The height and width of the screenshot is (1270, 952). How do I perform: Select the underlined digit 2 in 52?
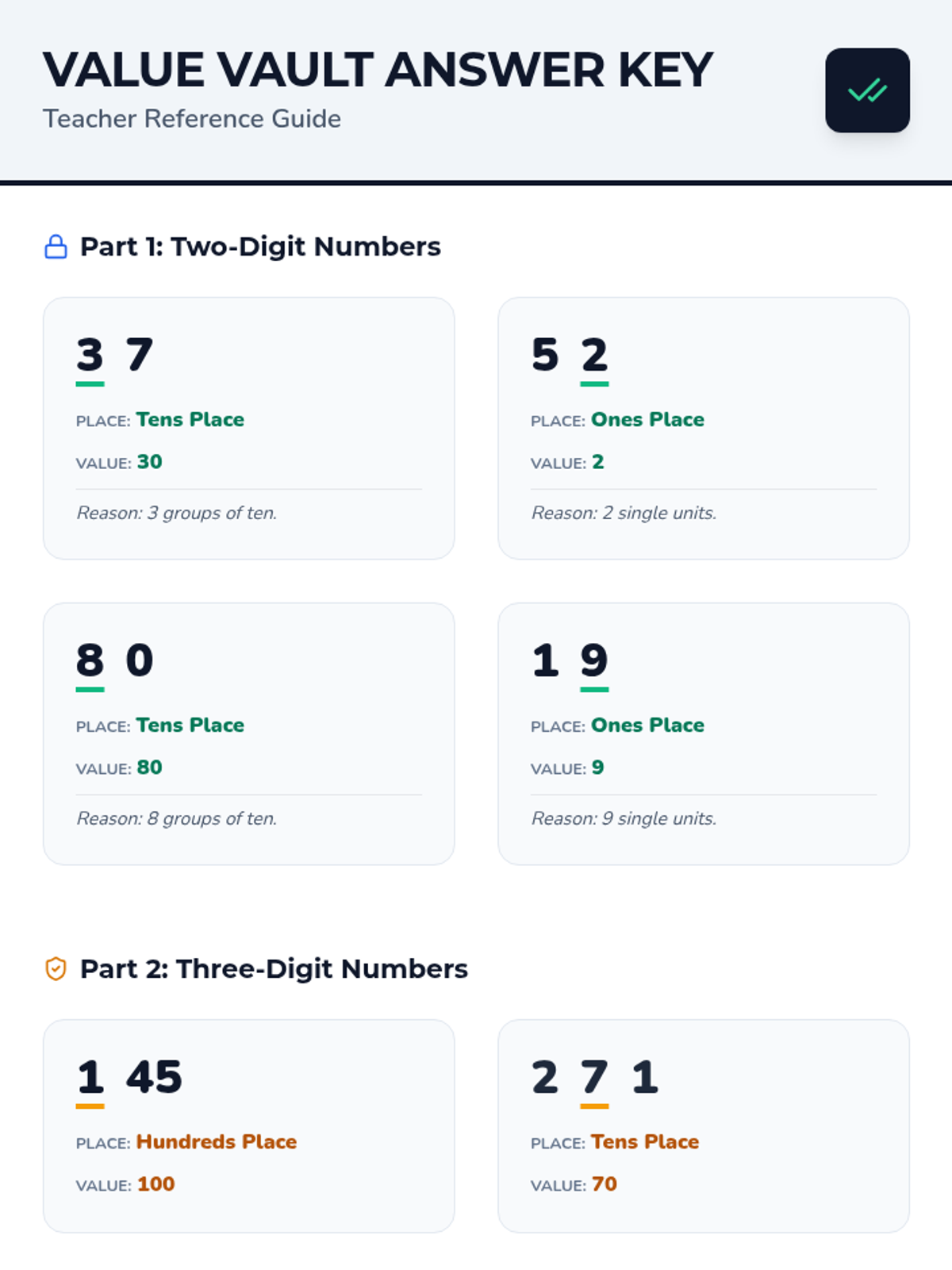[x=594, y=356]
